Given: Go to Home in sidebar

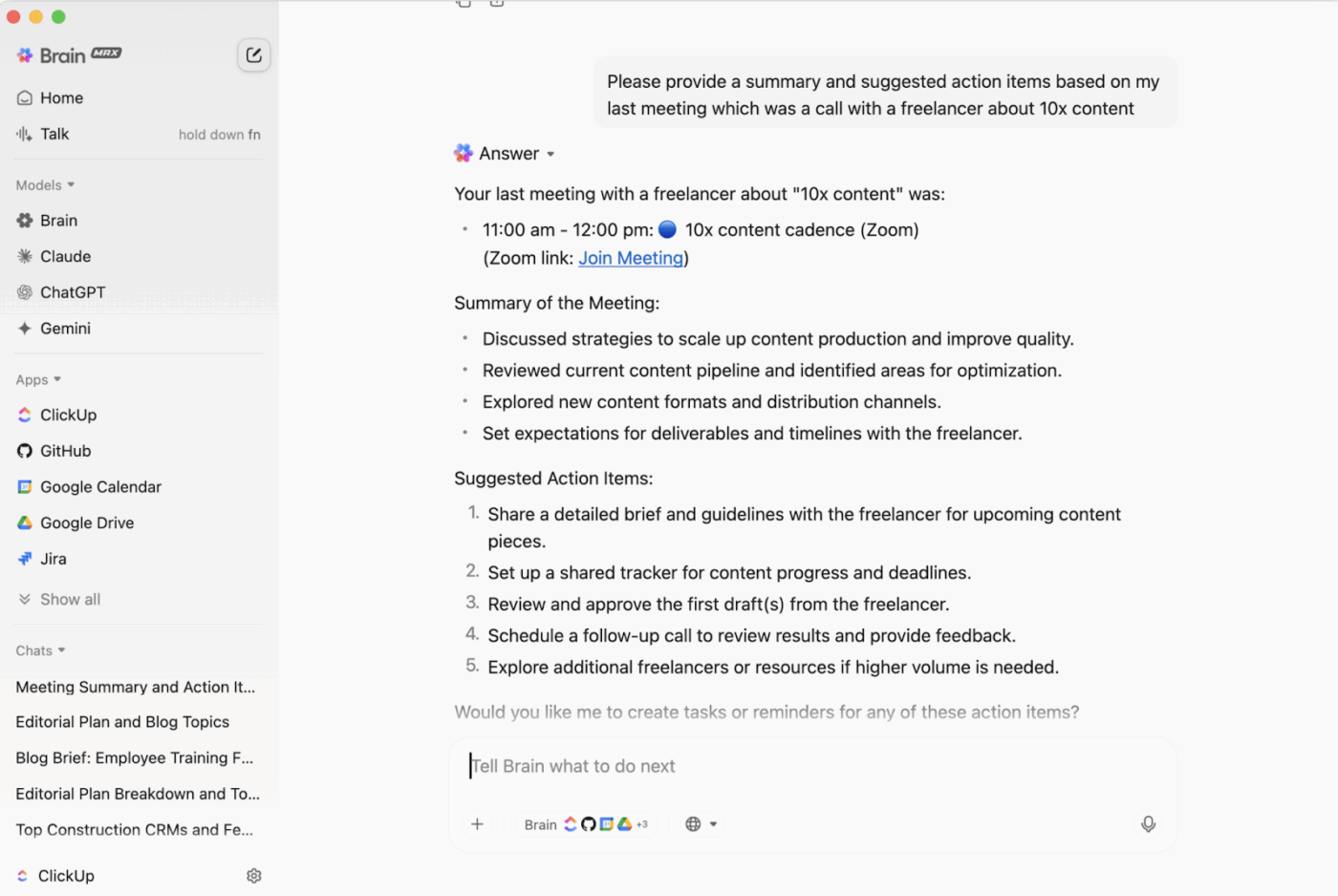Looking at the screenshot, I should pos(61,98).
